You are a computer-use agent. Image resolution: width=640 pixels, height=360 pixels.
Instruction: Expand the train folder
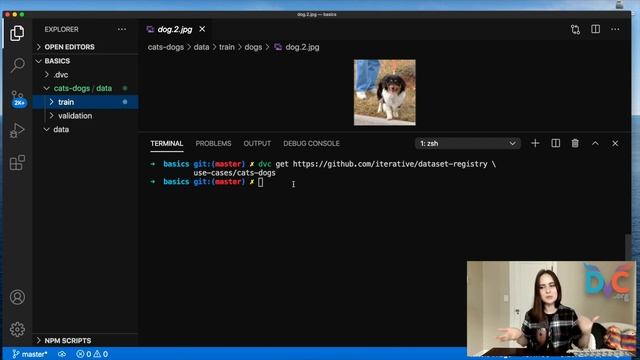pyautogui.click(x=86, y=102)
